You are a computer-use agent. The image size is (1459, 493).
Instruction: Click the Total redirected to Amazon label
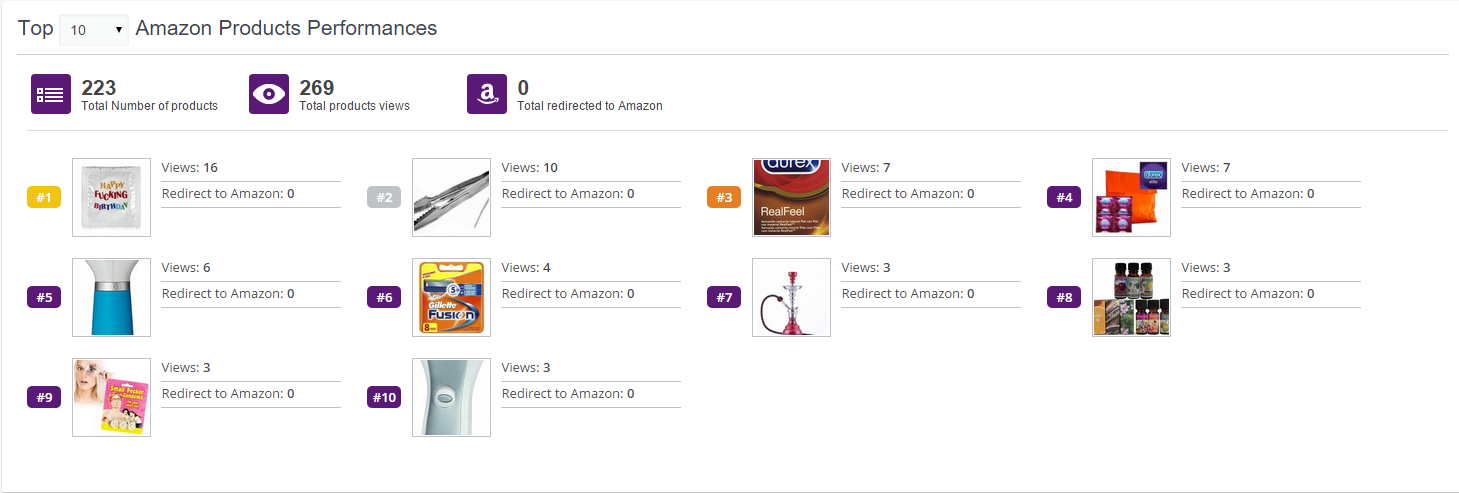pos(590,106)
